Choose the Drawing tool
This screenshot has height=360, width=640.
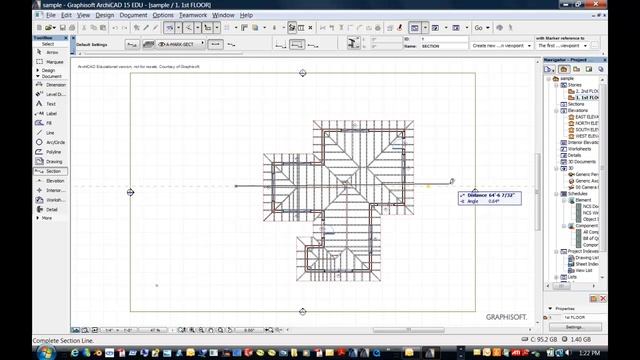pos(51,161)
